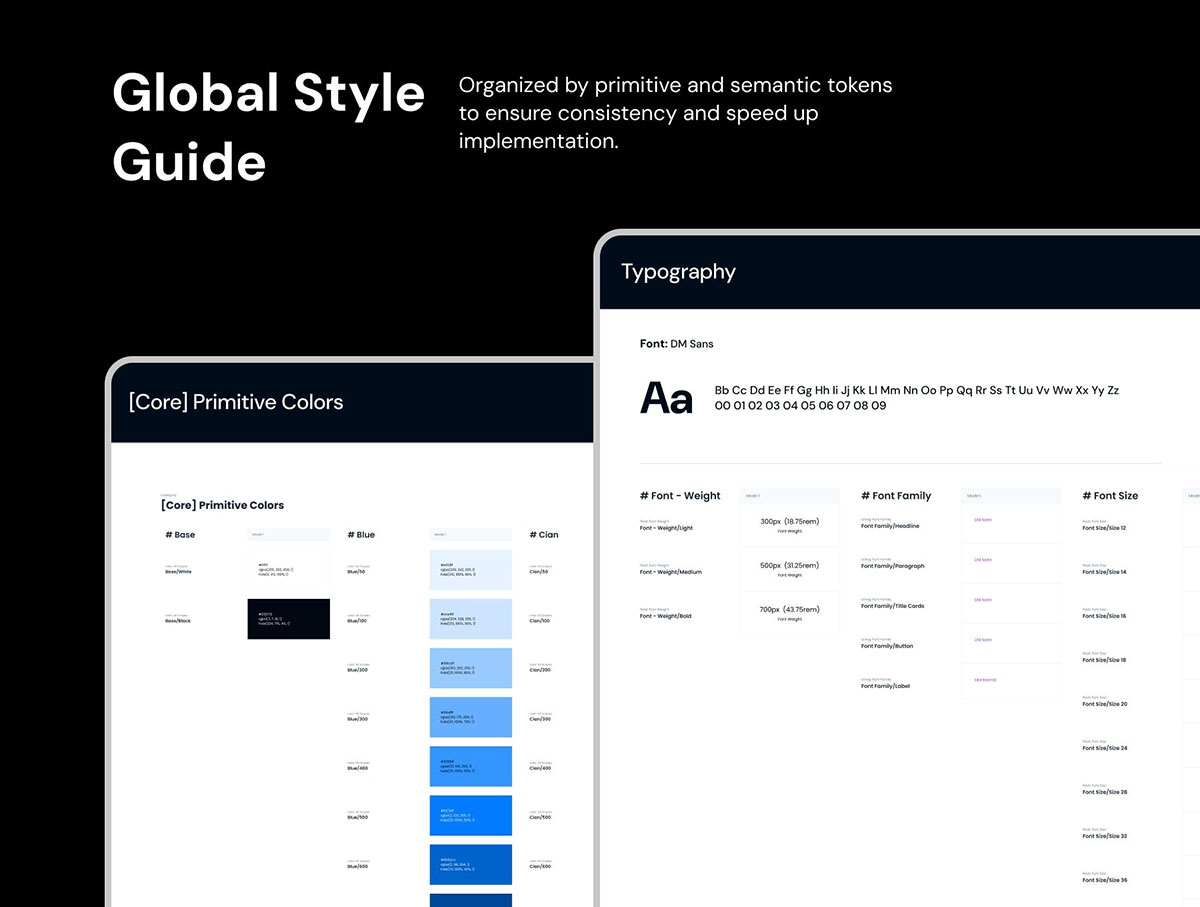Pick the Blue/50 color swatch
The width and height of the screenshot is (1200, 907).
point(470,570)
